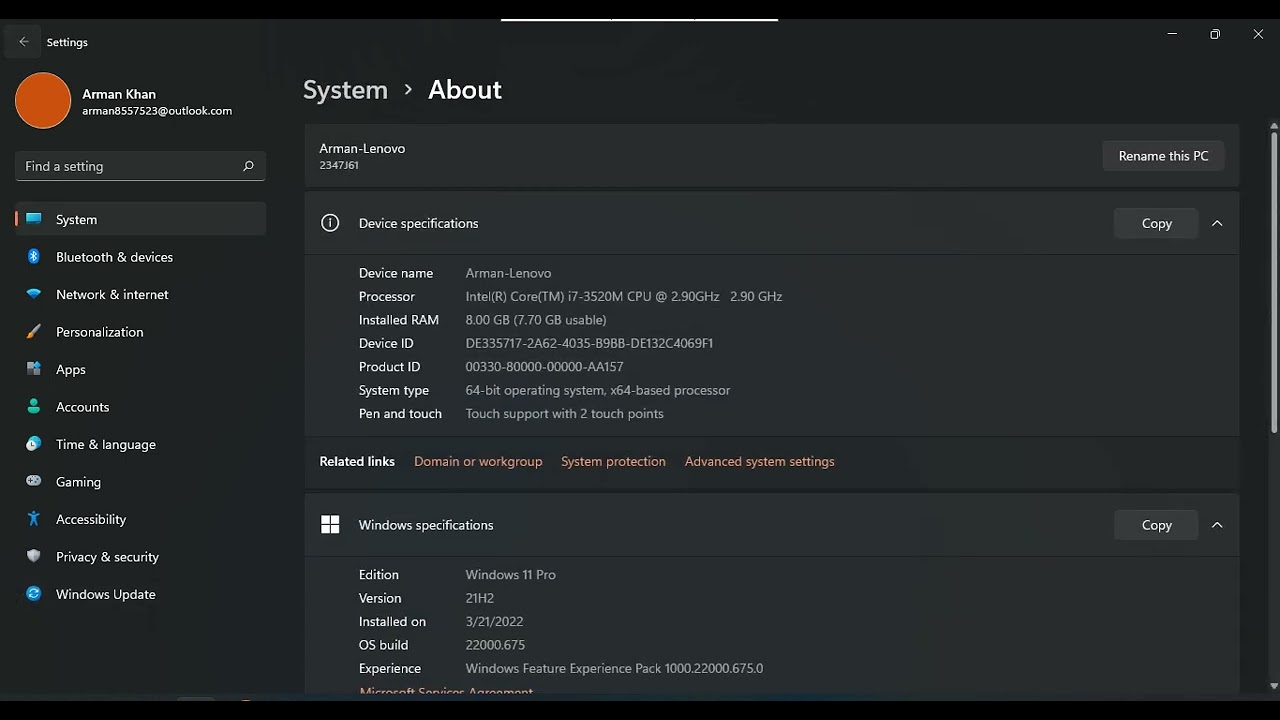The height and width of the screenshot is (720, 1280).
Task: Open Accessibility settings
Action: (141, 519)
